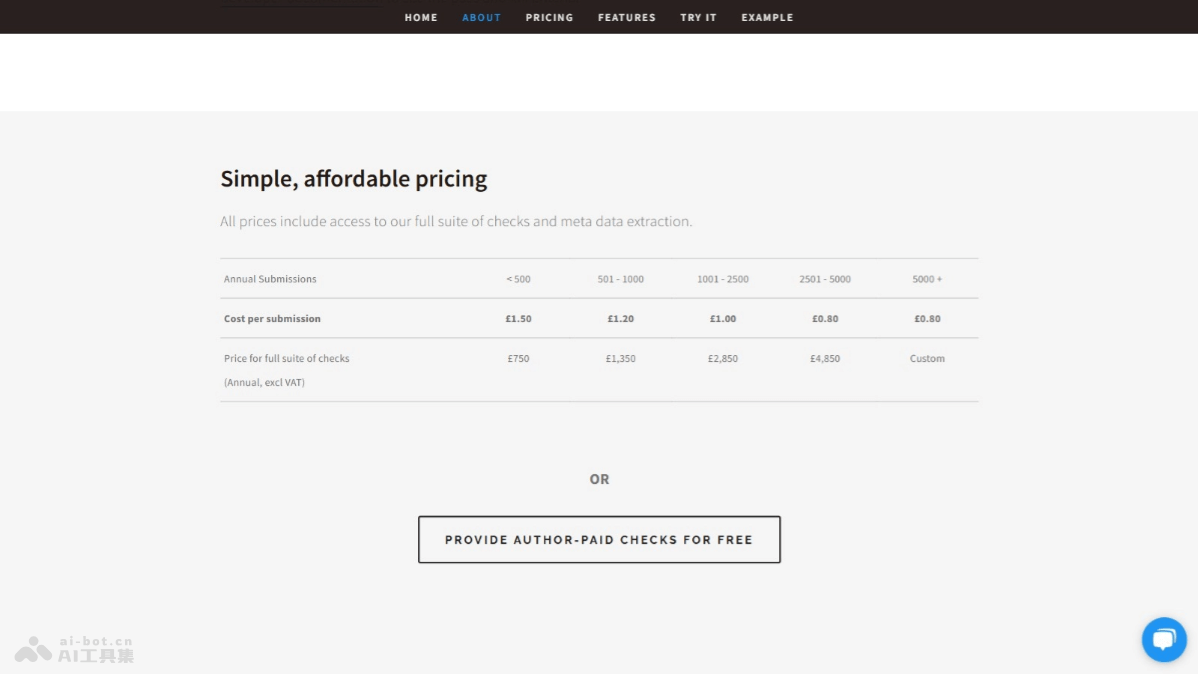Click the 'Cost per submission' row label

(x=272, y=319)
